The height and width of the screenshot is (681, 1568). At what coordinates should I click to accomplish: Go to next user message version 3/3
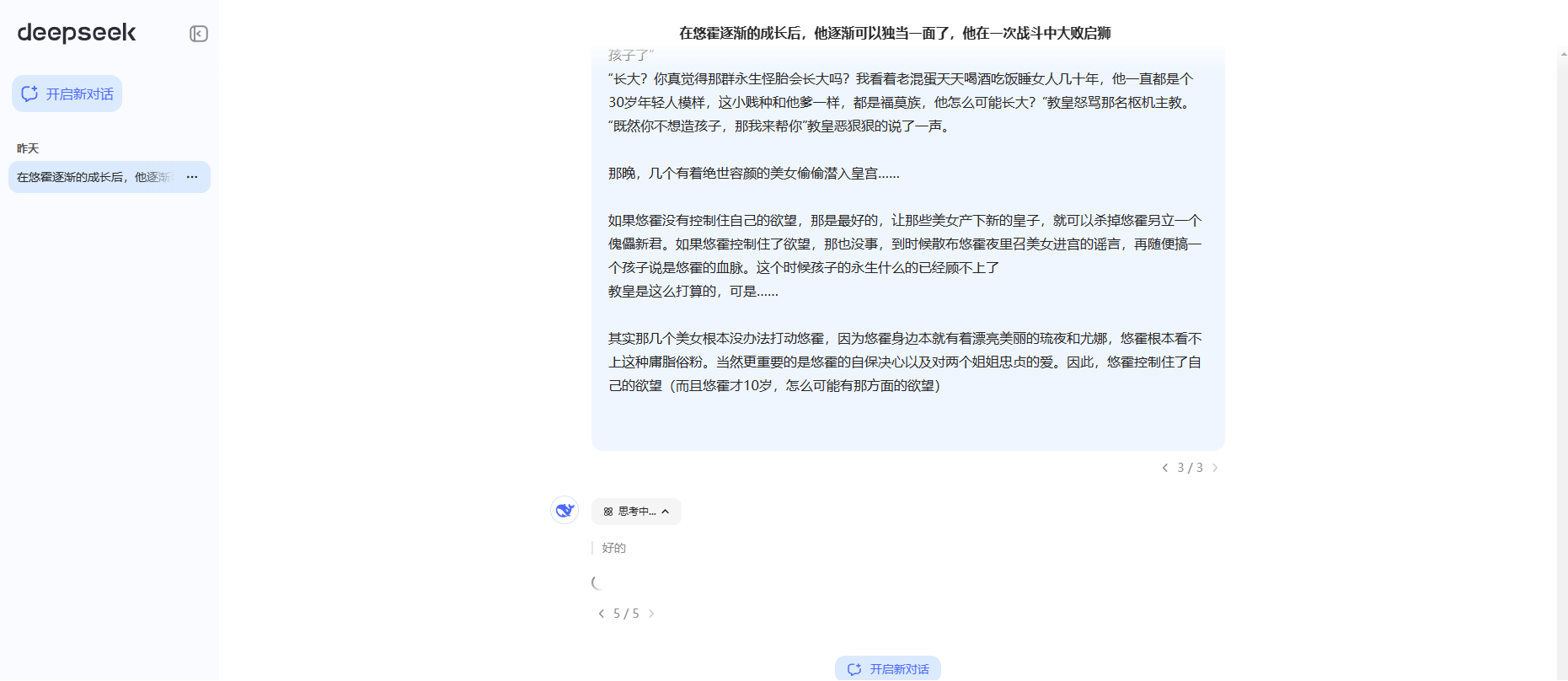(1215, 468)
